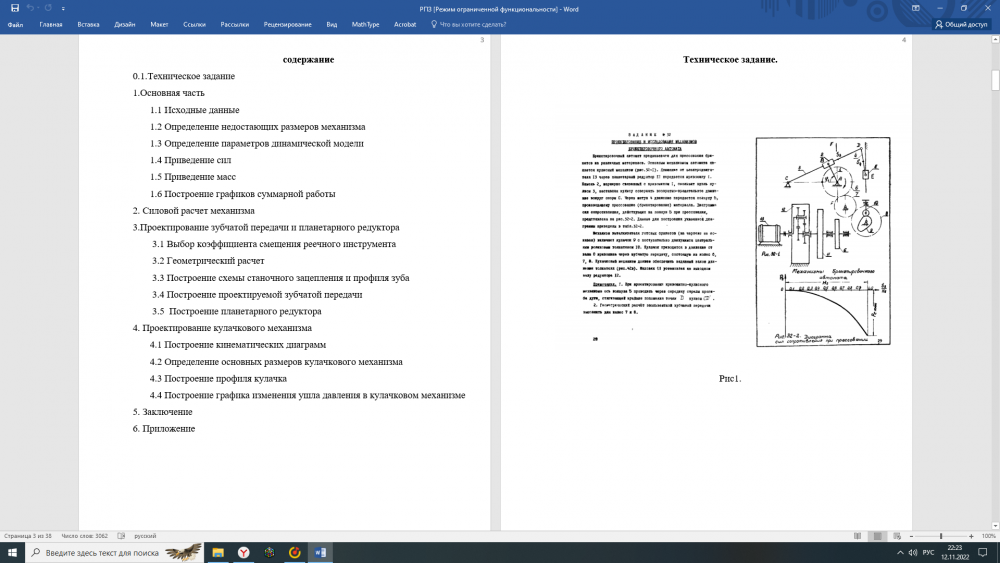Click the Общий доступ share button
Image resolution: width=1000 pixels, height=563 pixels.
tap(961, 24)
